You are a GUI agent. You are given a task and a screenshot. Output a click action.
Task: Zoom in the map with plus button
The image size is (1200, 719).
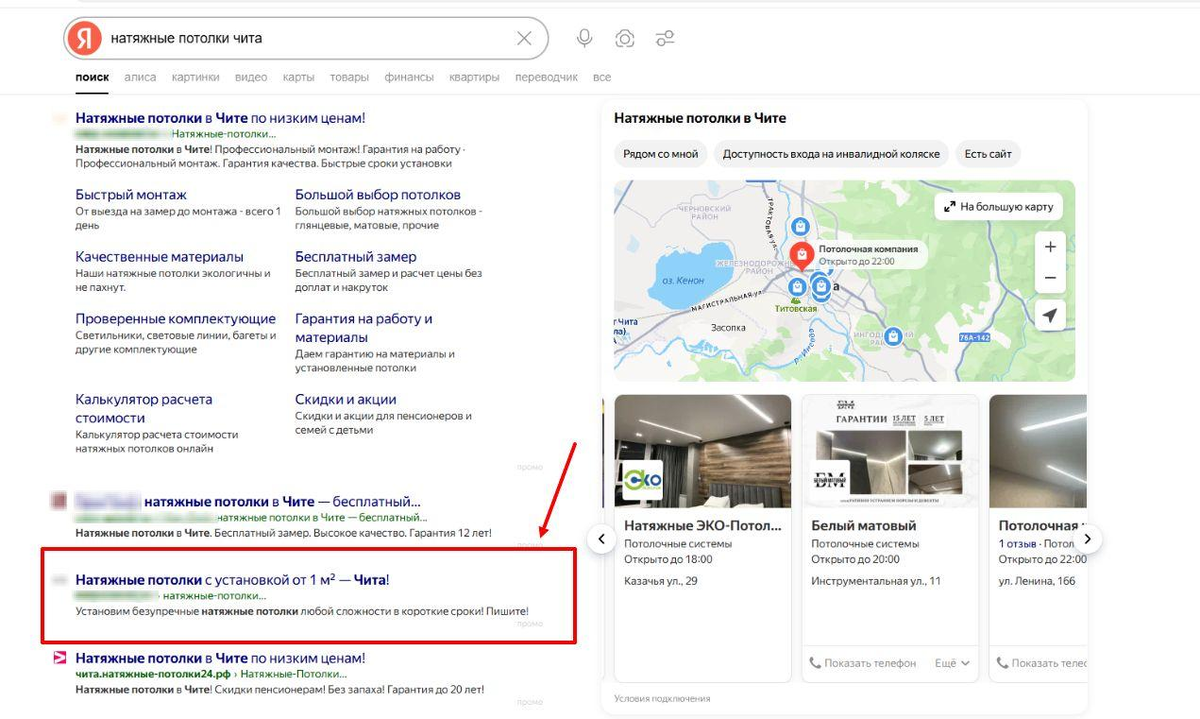point(1050,247)
